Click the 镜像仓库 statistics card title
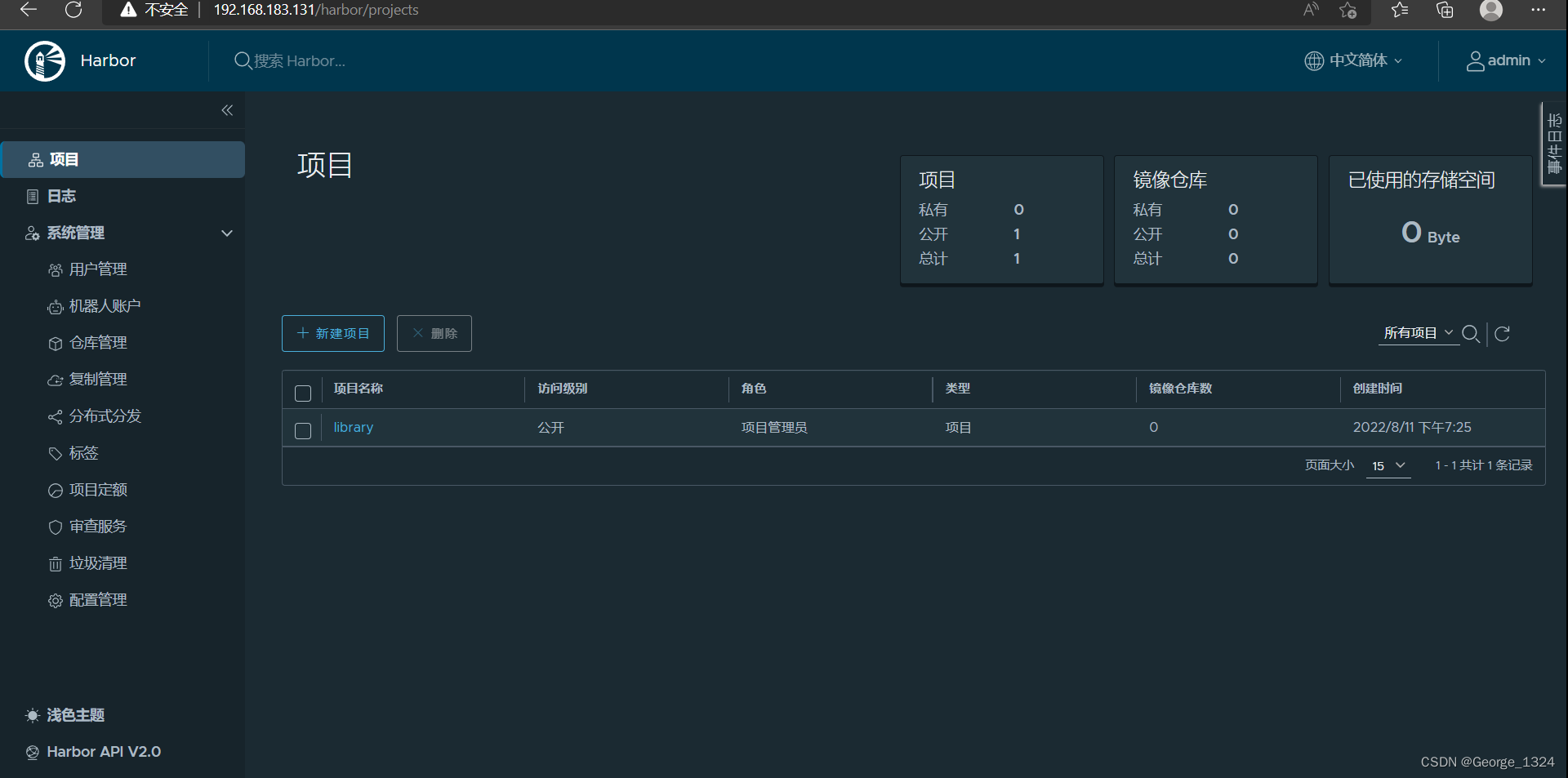The height and width of the screenshot is (778, 1568). (1169, 180)
